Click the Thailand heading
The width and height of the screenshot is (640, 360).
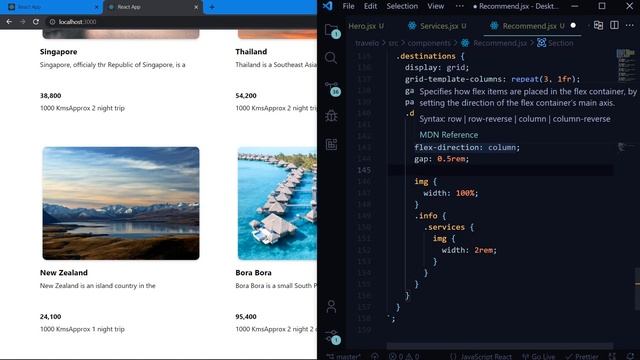pyautogui.click(x=251, y=52)
